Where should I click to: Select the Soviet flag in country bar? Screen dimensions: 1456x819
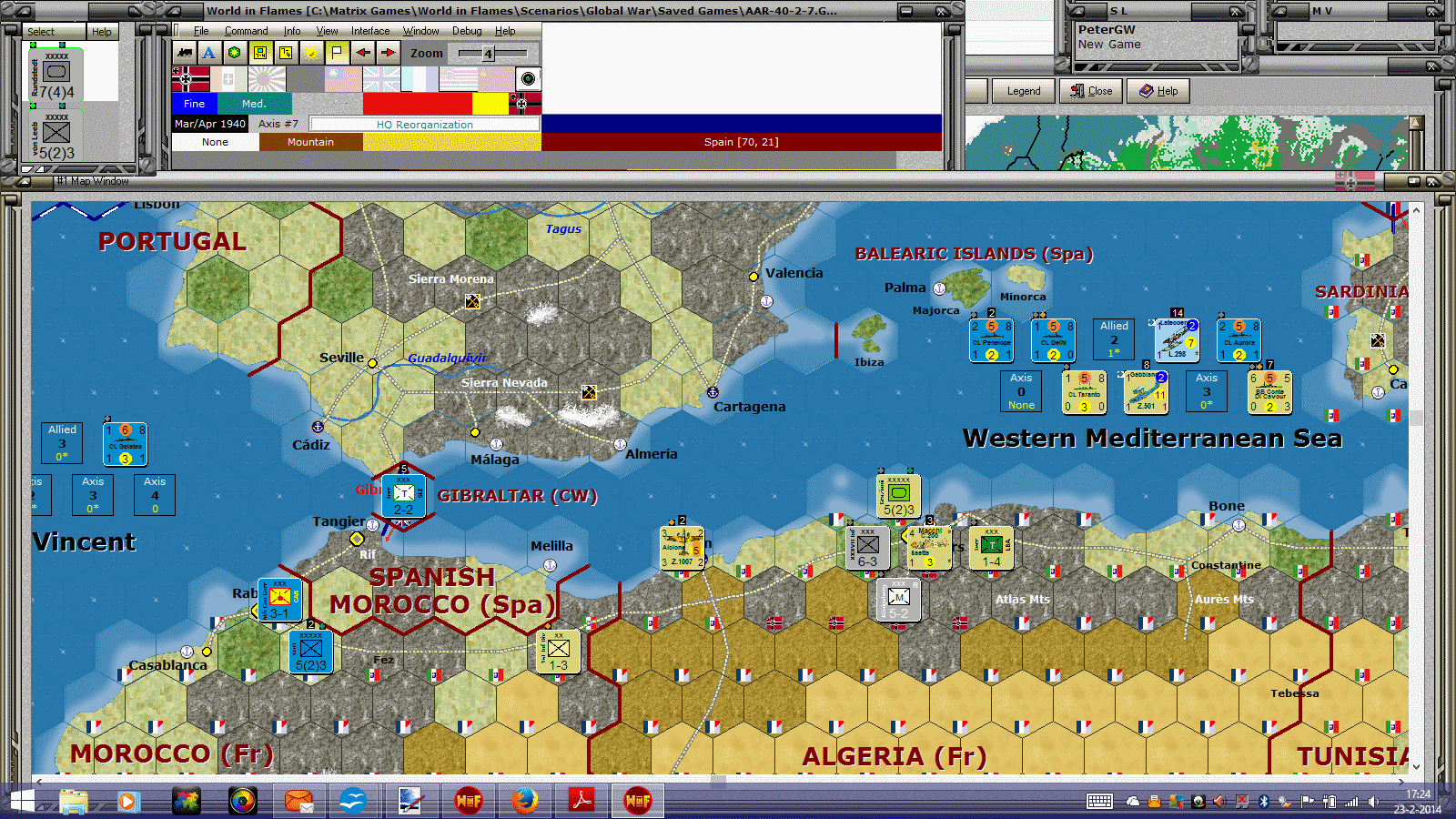click(496, 79)
